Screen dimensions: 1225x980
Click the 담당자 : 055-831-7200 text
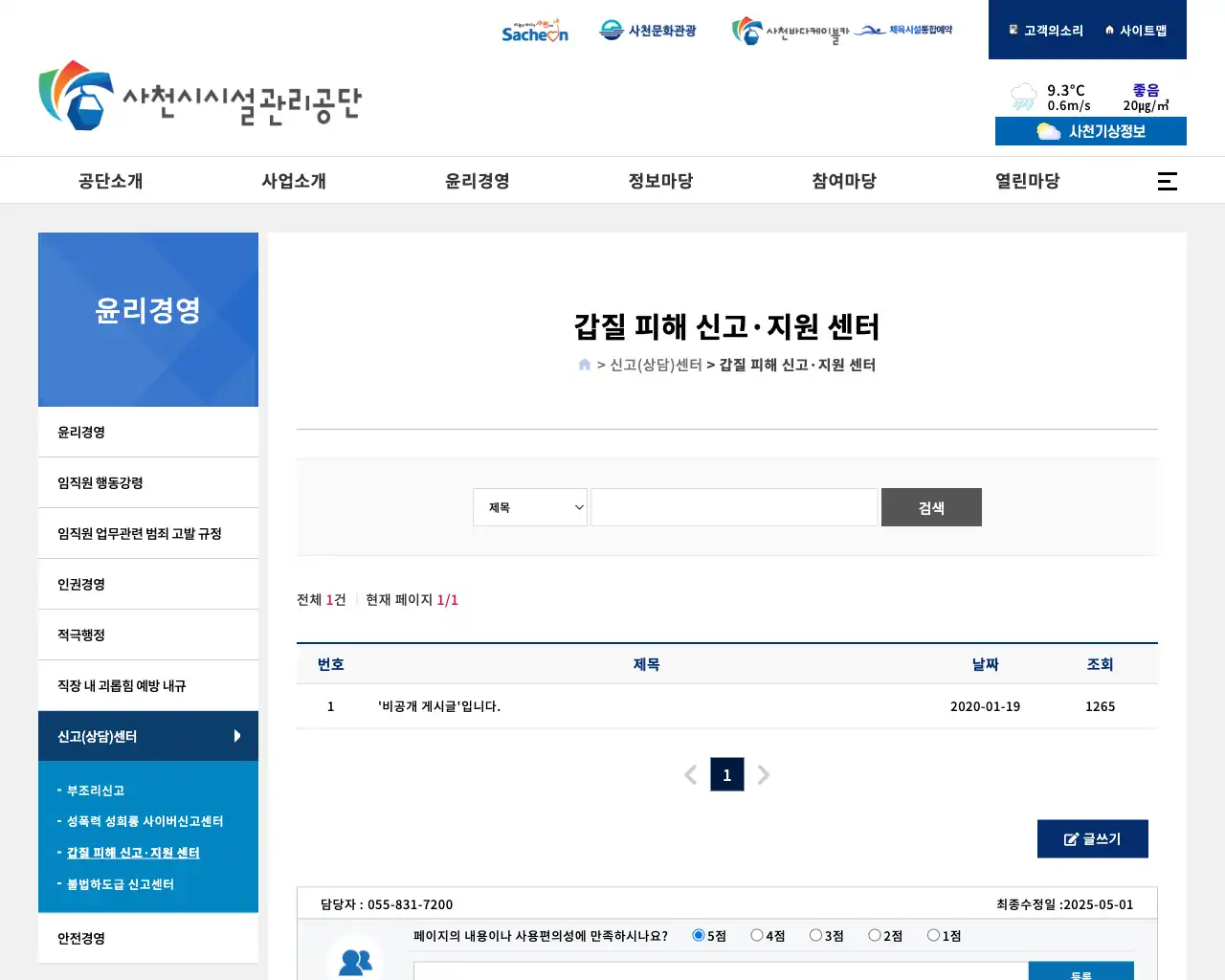(387, 904)
